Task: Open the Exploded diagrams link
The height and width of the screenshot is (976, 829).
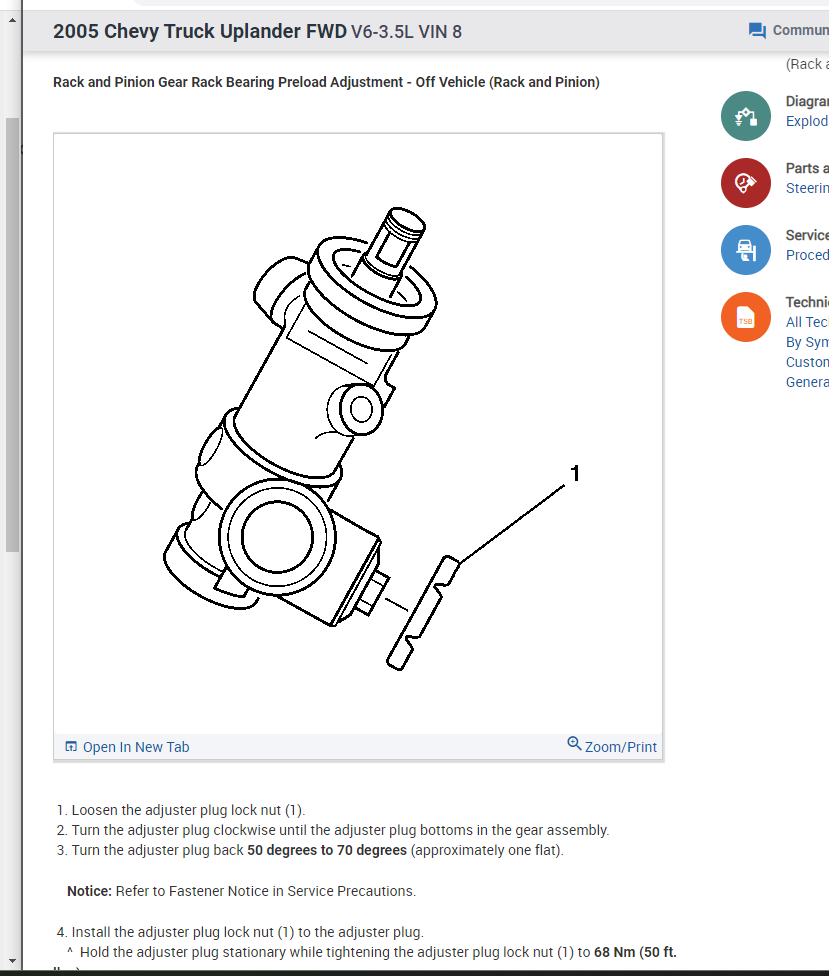Action: point(807,121)
